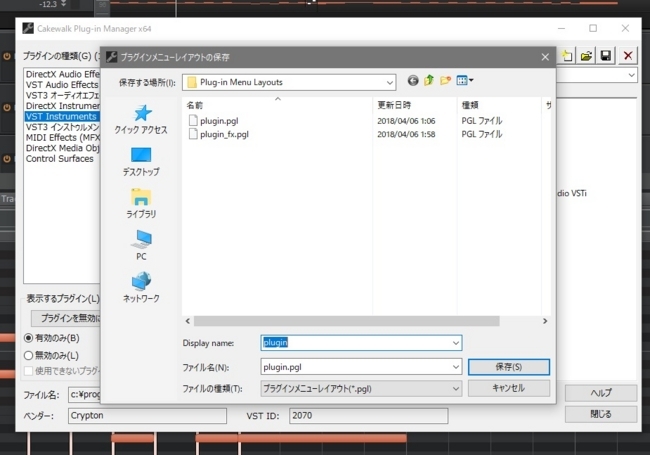Screen dimensions: 650x455
Task: Select DirectX Instruments category
Action: [x=62, y=106]
